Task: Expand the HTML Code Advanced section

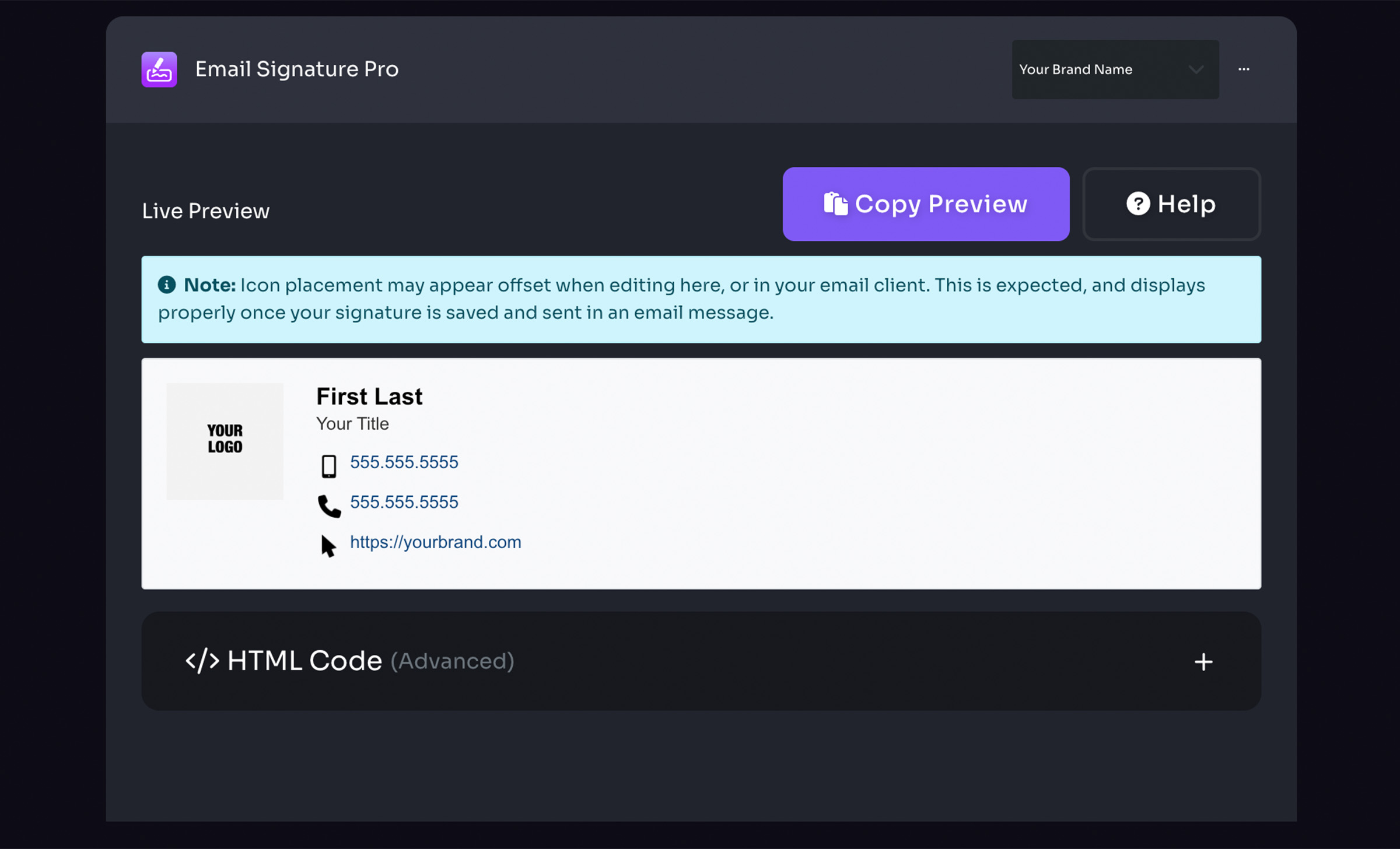Action: [x=1203, y=661]
